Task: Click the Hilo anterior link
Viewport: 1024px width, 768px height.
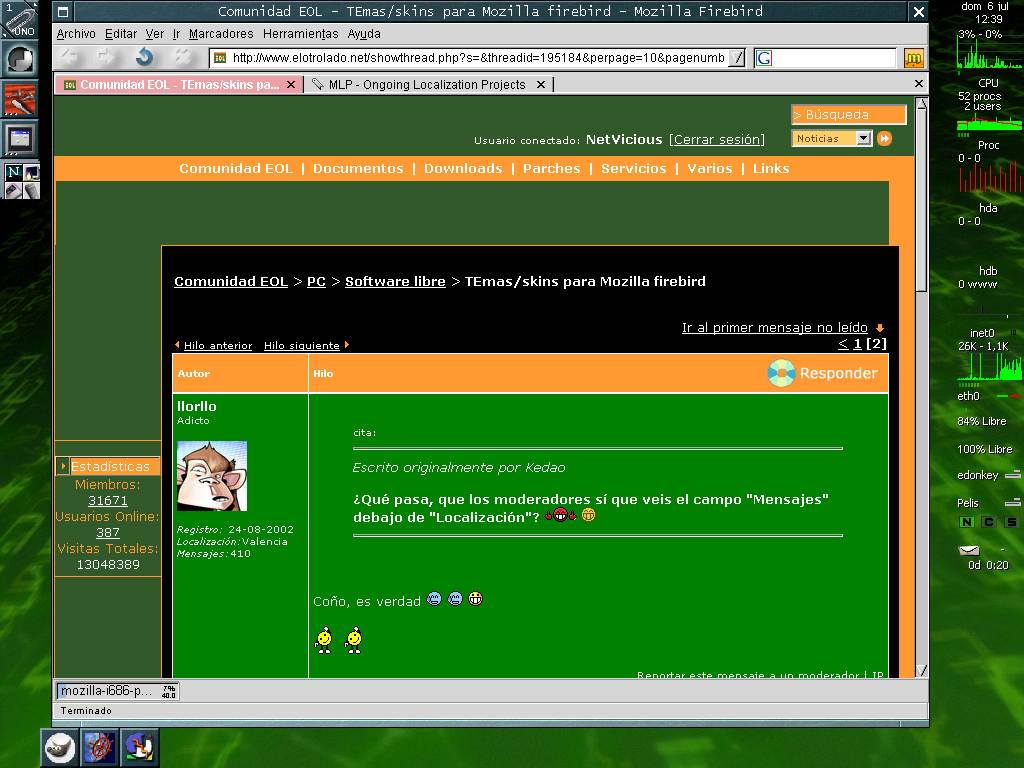Action: tap(217, 345)
